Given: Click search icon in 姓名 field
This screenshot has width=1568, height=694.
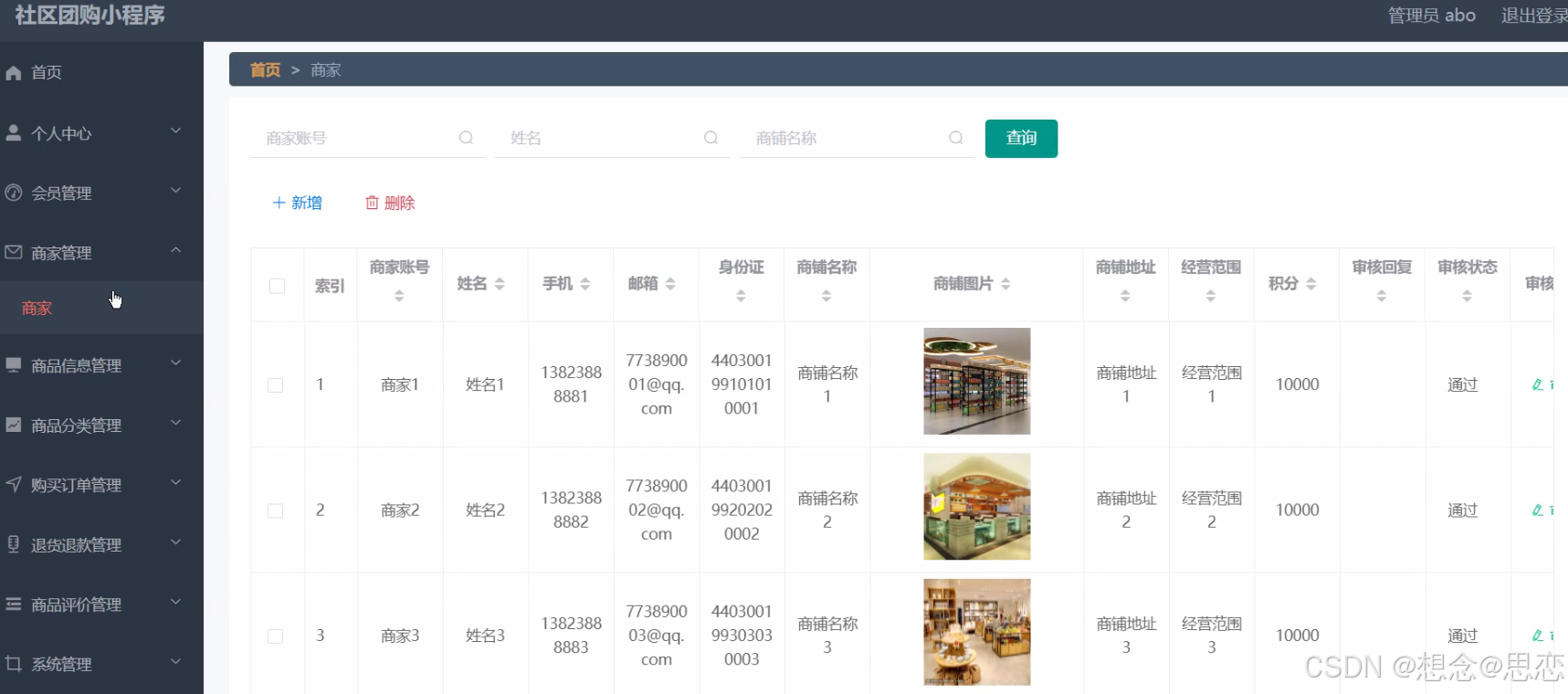Looking at the screenshot, I should click(710, 138).
